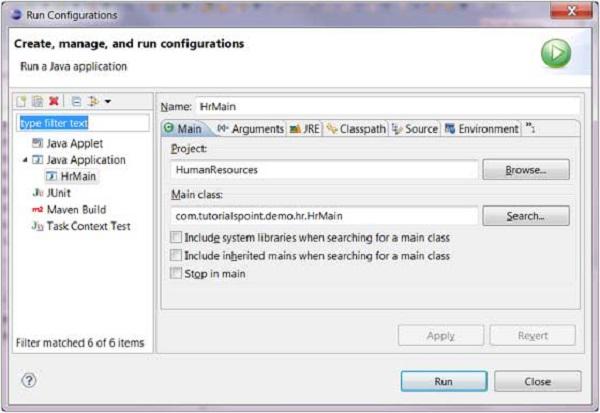Switch to the Classpath tab
600x413 pixels.
(356, 129)
